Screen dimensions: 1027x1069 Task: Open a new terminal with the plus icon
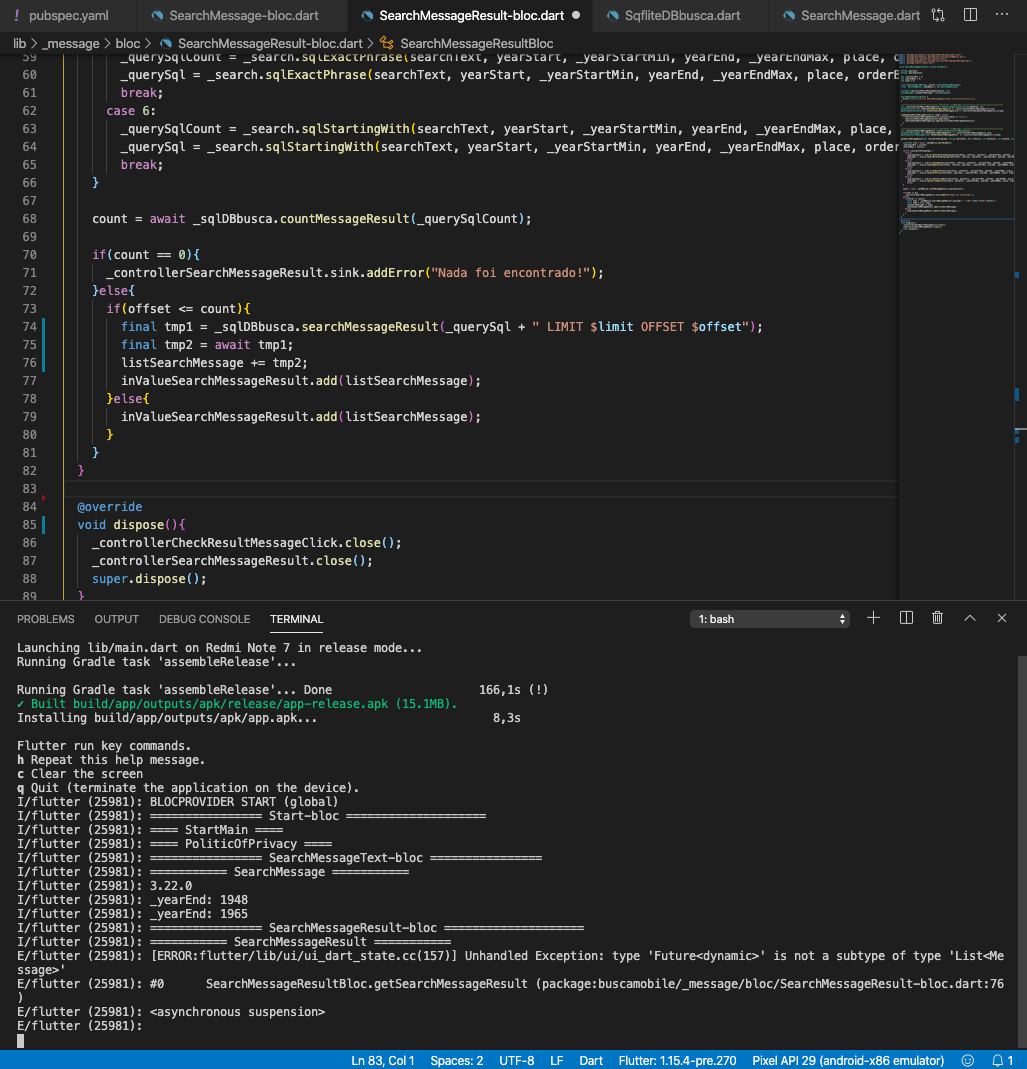click(873, 618)
